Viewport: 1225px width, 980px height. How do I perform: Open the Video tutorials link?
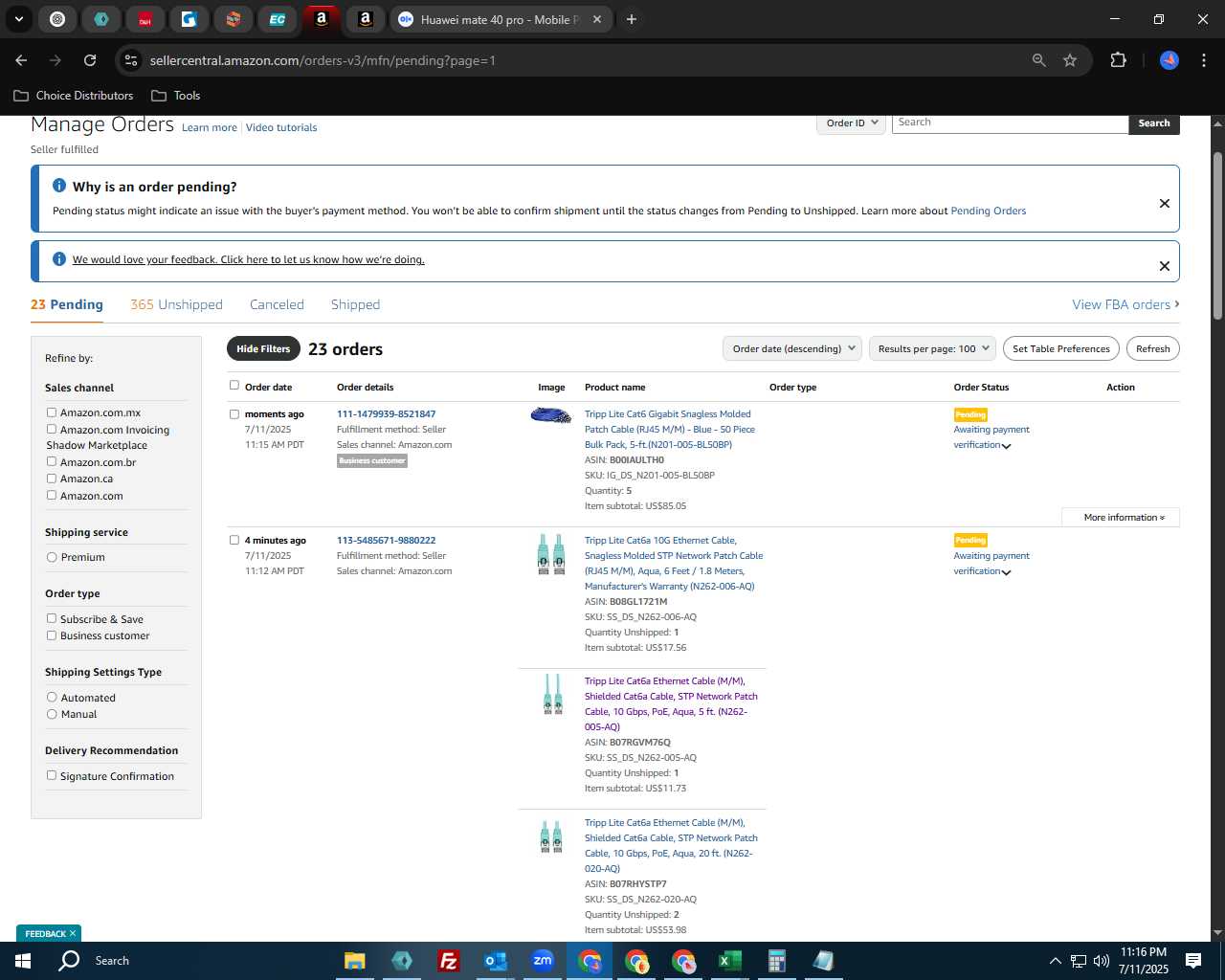[281, 127]
